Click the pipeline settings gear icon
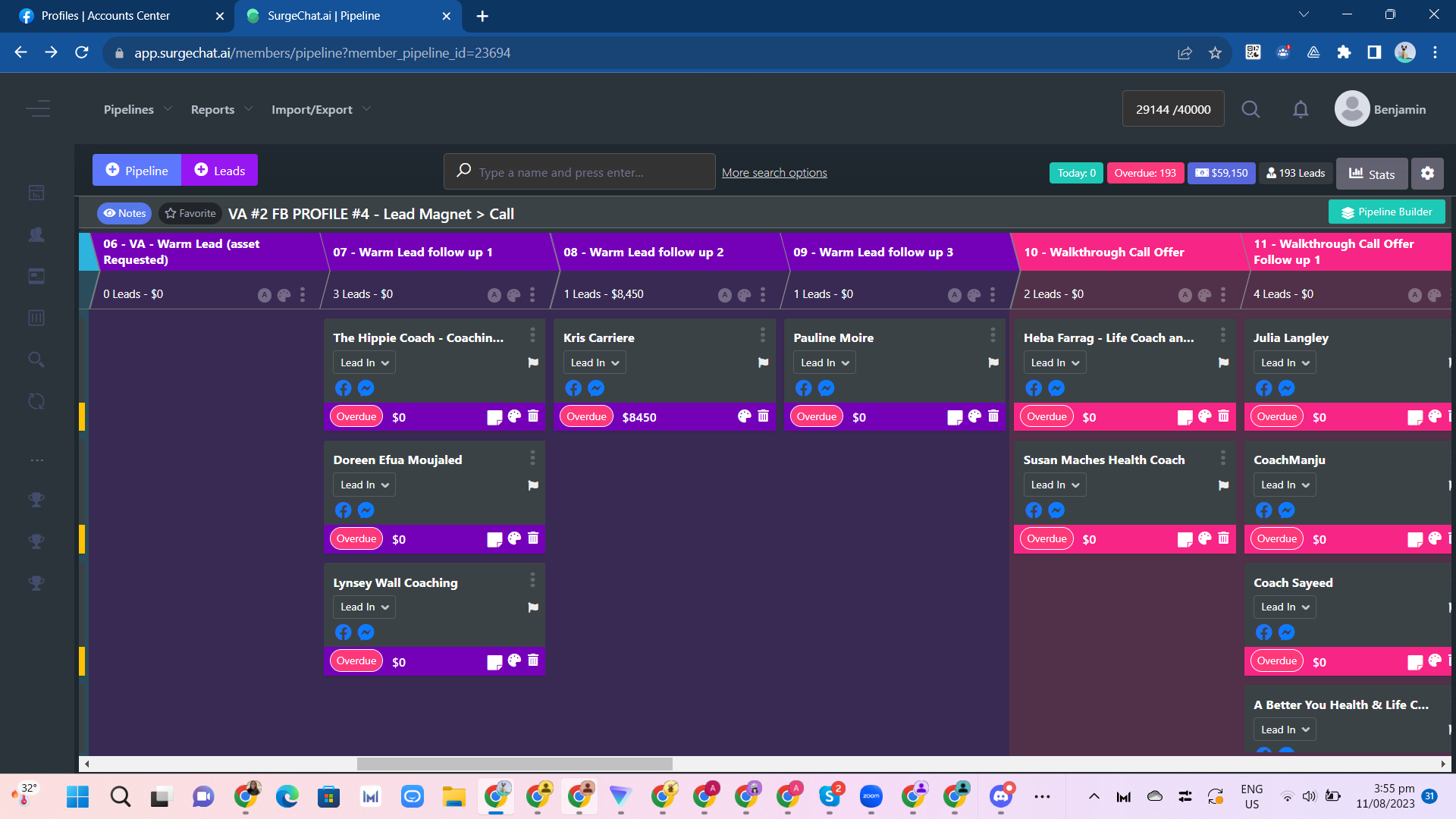The image size is (1456, 819). (1427, 173)
